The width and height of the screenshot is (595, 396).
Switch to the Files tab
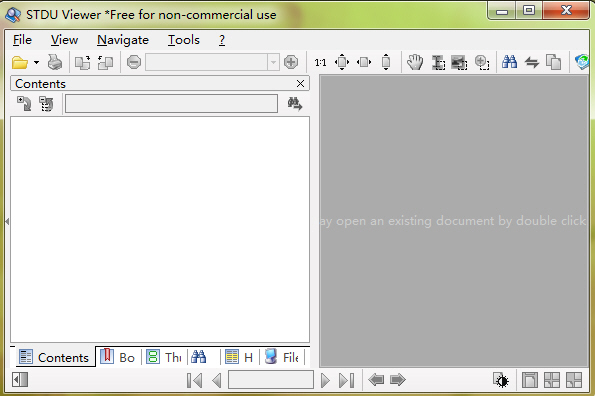pyautogui.click(x=282, y=357)
